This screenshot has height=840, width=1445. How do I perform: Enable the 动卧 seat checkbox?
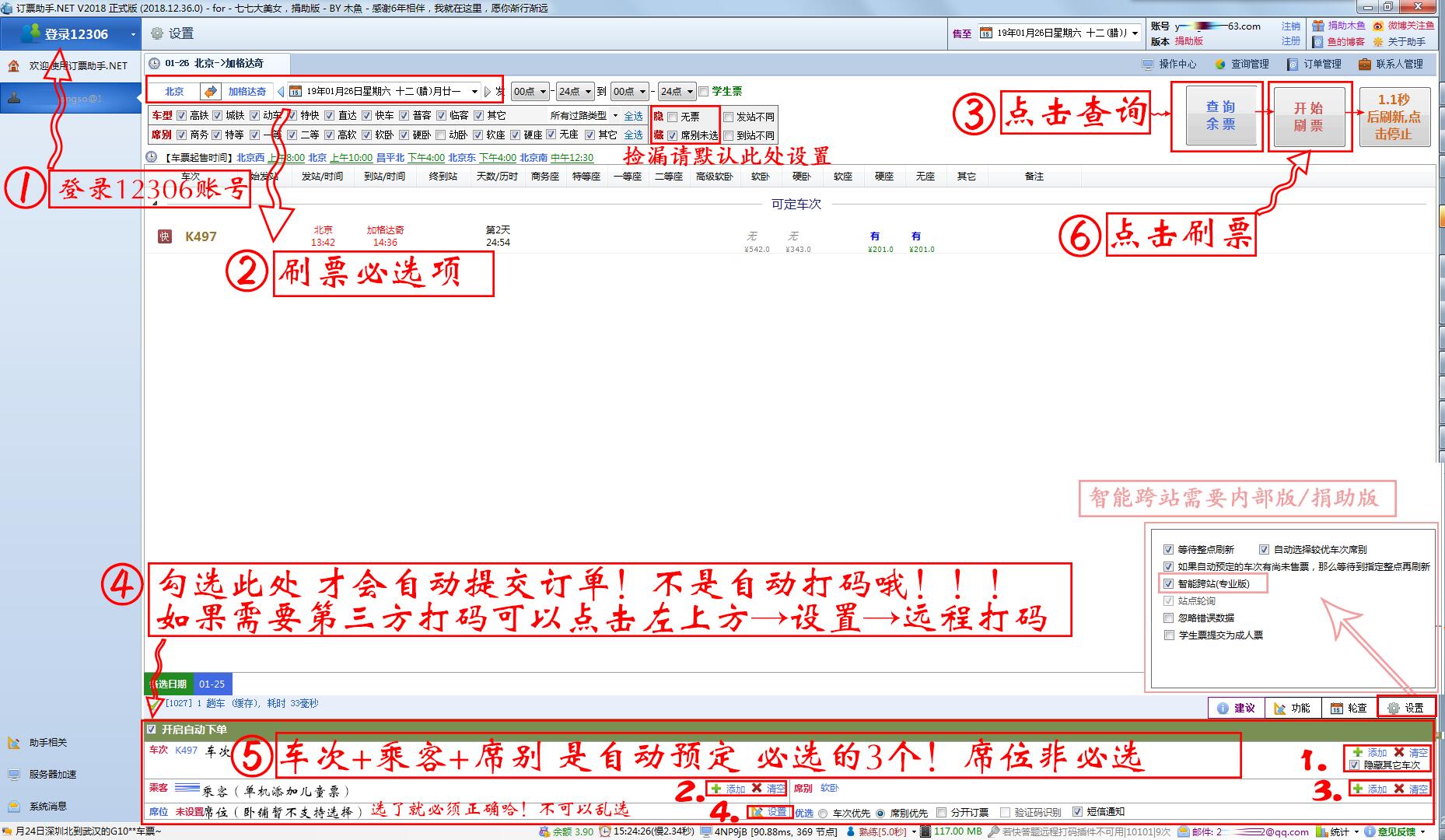coord(440,135)
